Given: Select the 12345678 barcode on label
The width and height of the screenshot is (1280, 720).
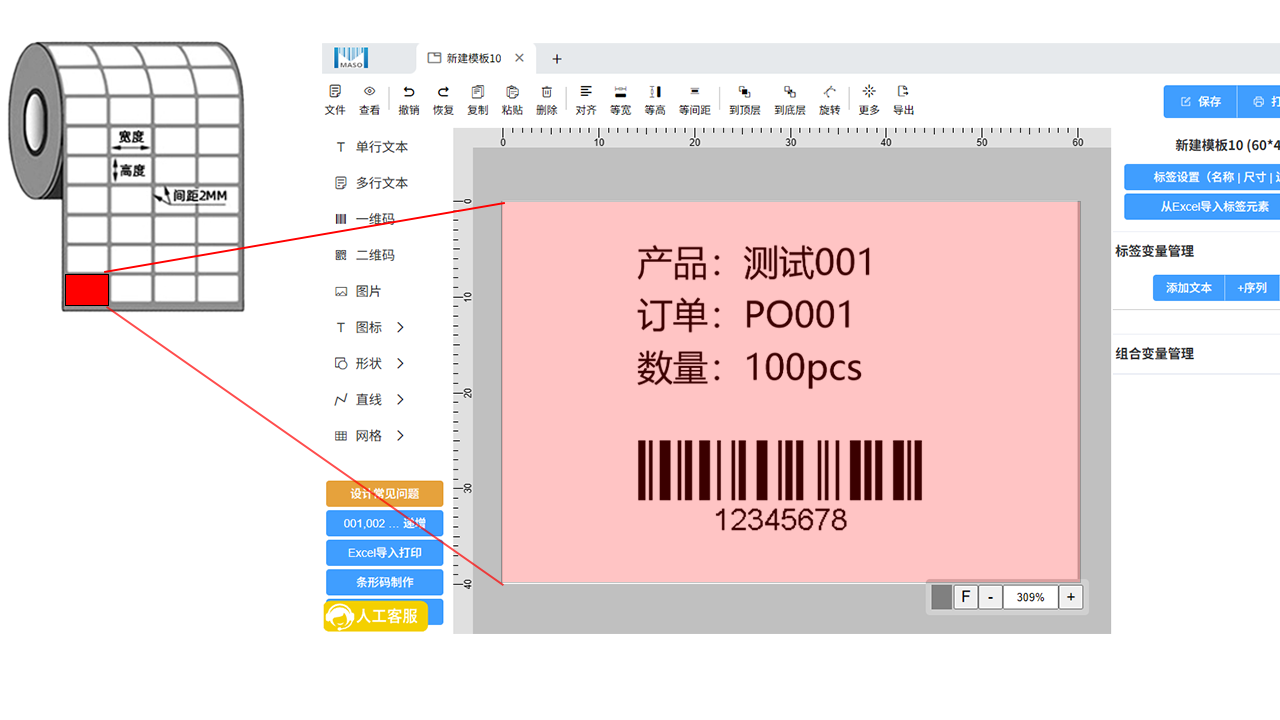Looking at the screenshot, I should click(780, 485).
